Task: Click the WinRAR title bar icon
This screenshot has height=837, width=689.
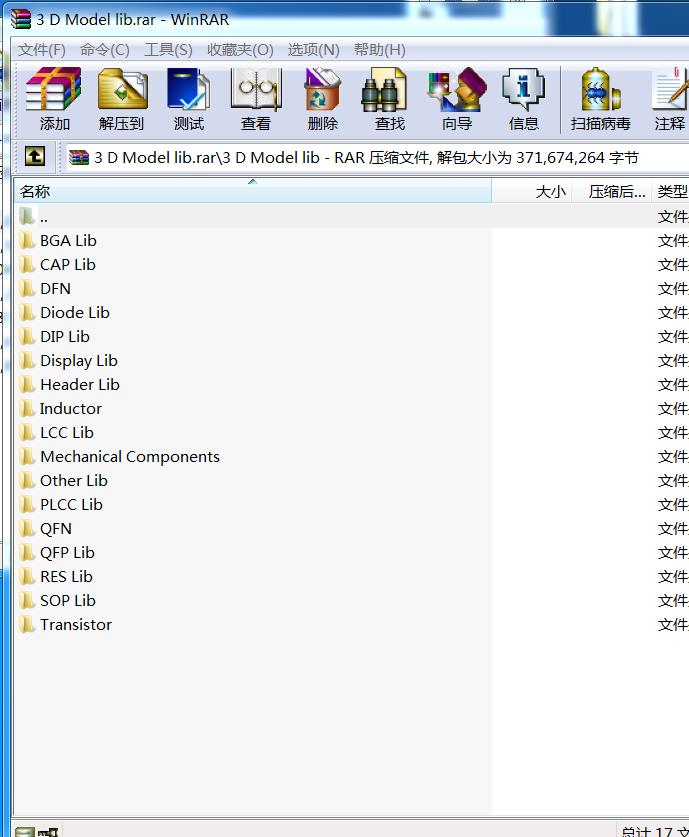Action: pos(21,19)
